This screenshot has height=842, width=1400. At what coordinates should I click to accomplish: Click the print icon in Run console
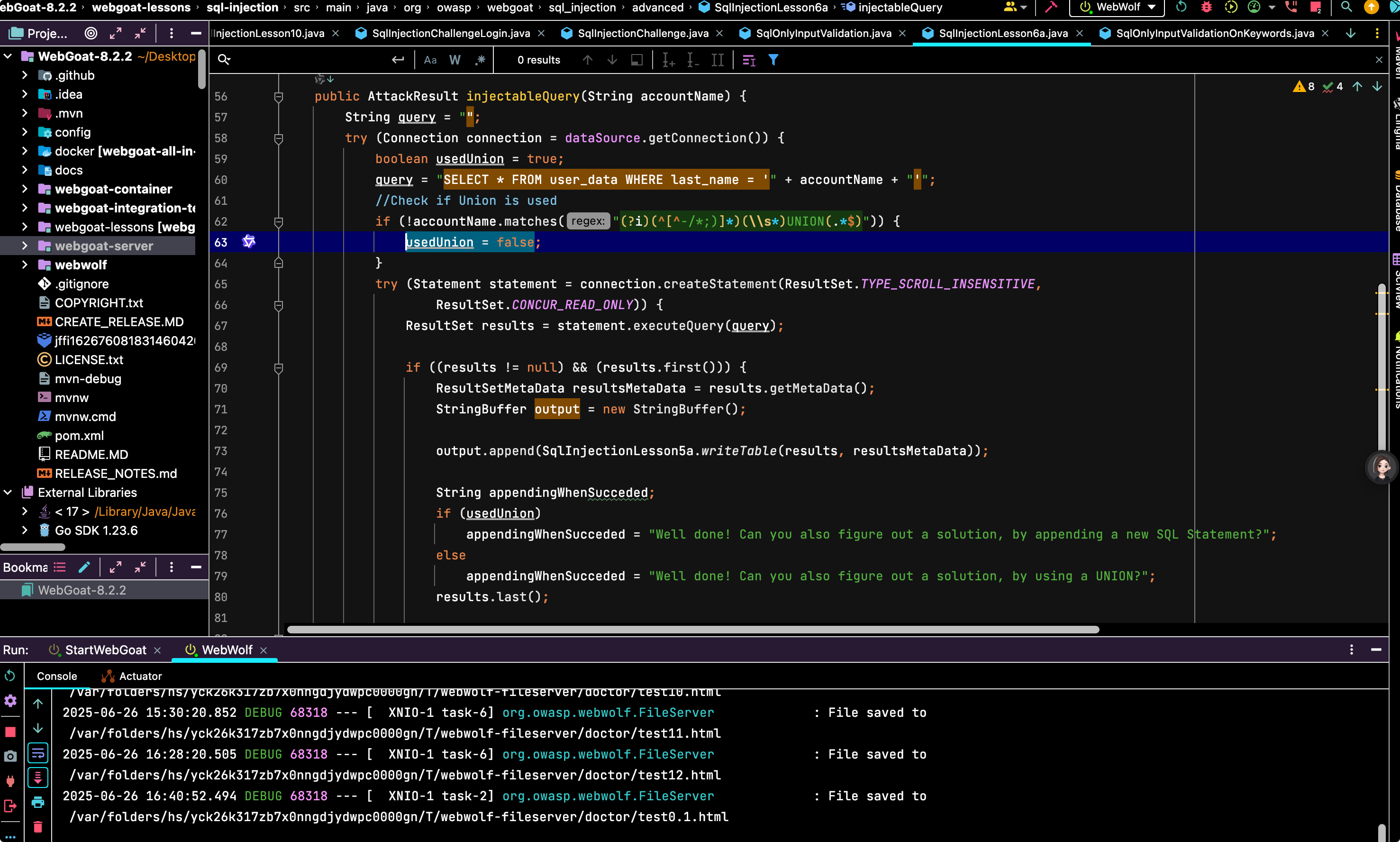(38, 802)
